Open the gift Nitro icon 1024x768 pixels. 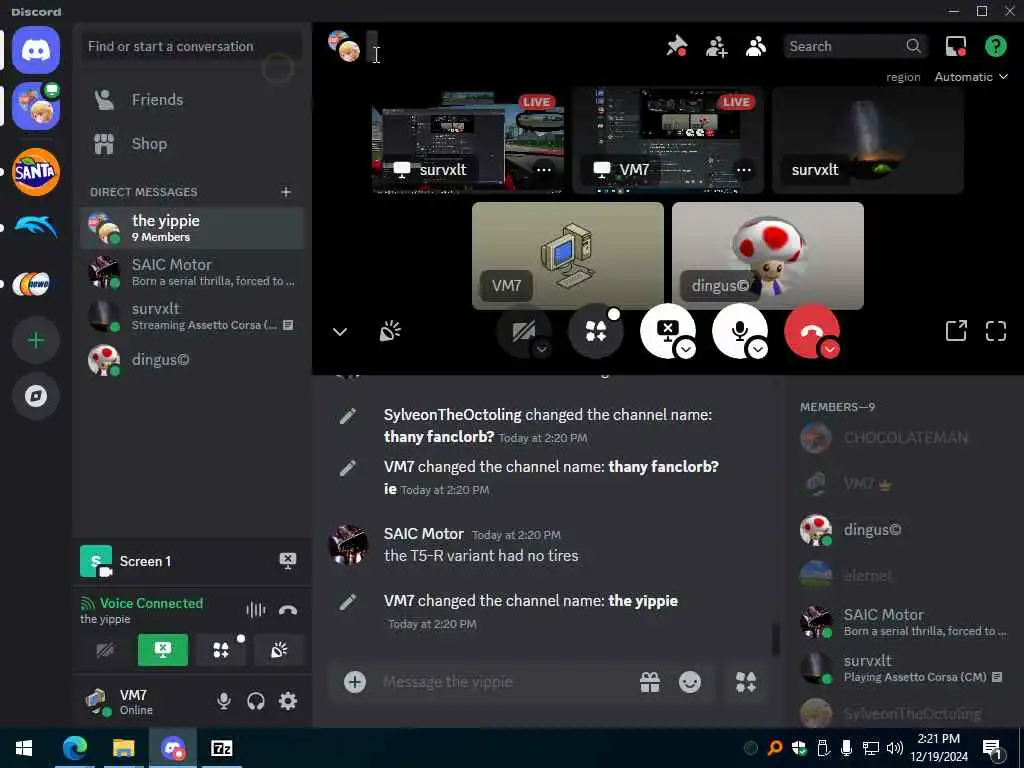point(650,682)
